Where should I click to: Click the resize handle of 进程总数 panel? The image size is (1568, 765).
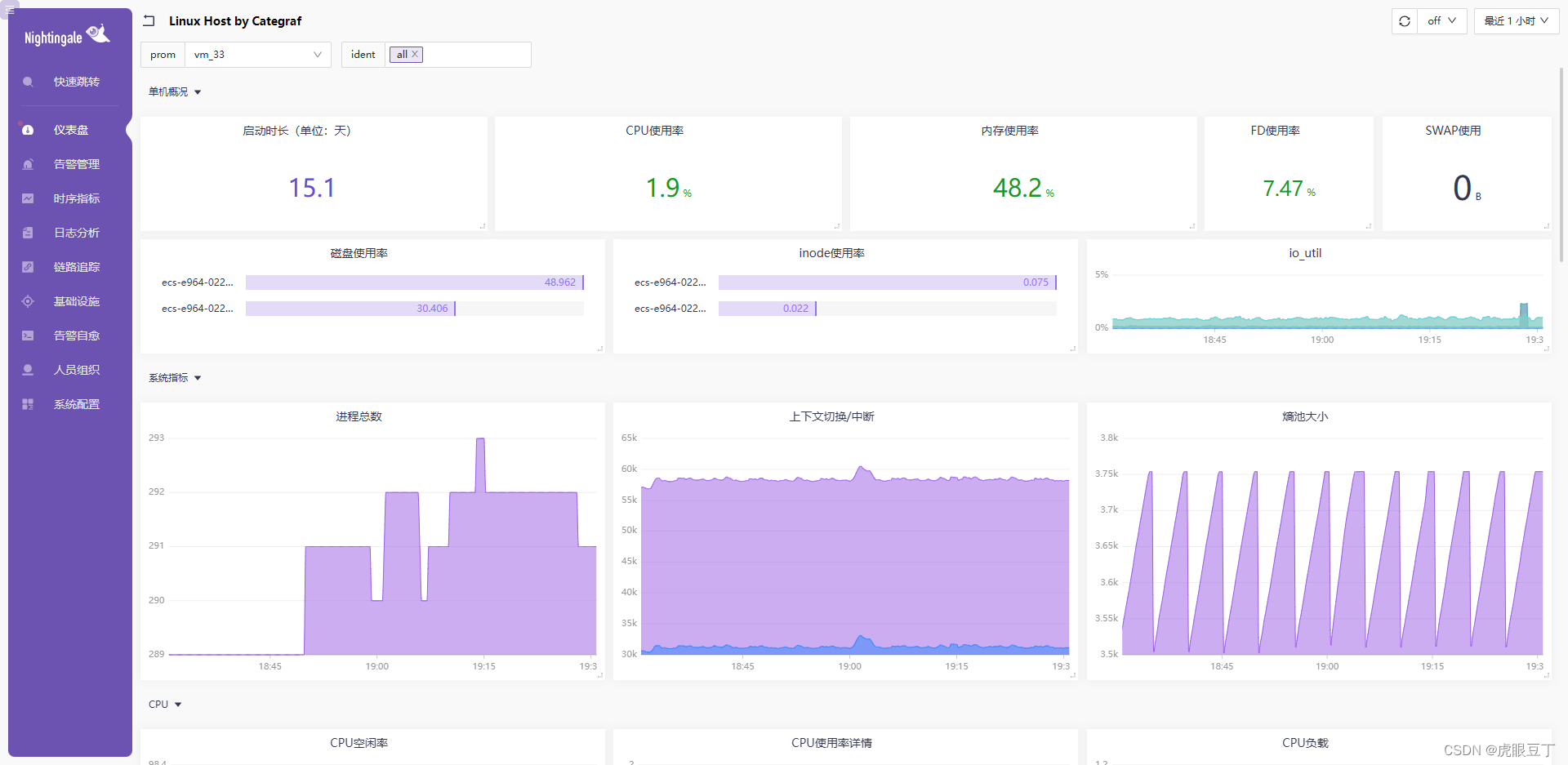(x=600, y=675)
